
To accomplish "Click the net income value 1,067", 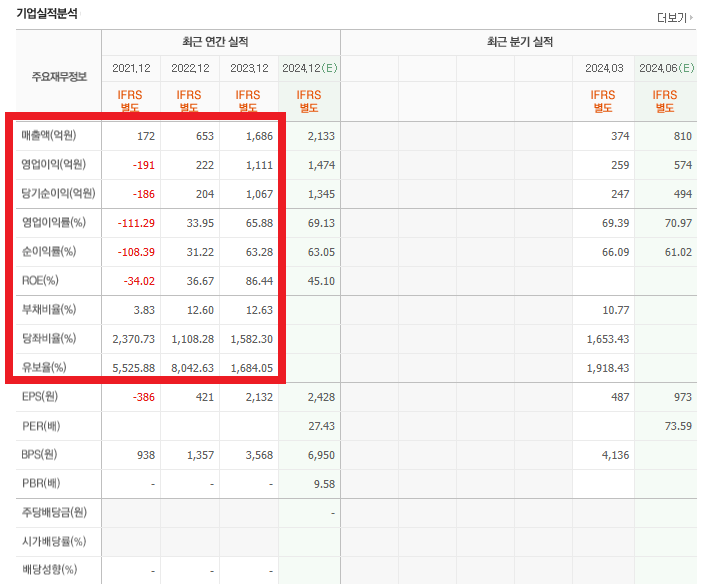I will (x=259, y=194).
